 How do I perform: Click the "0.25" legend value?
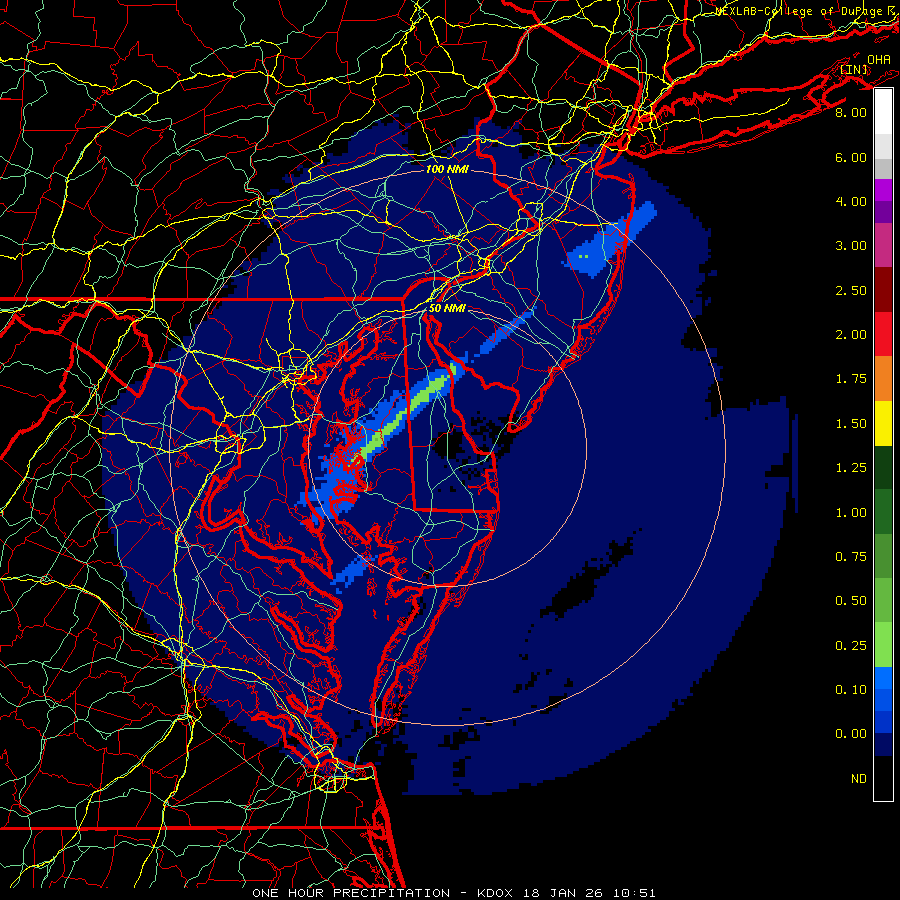tap(851, 646)
